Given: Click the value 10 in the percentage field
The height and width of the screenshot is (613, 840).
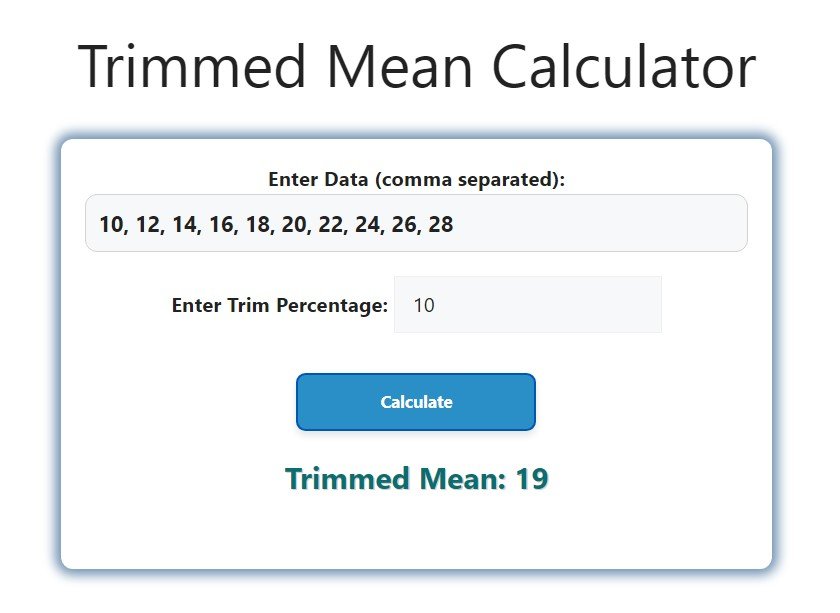Looking at the screenshot, I should pos(424,304).
